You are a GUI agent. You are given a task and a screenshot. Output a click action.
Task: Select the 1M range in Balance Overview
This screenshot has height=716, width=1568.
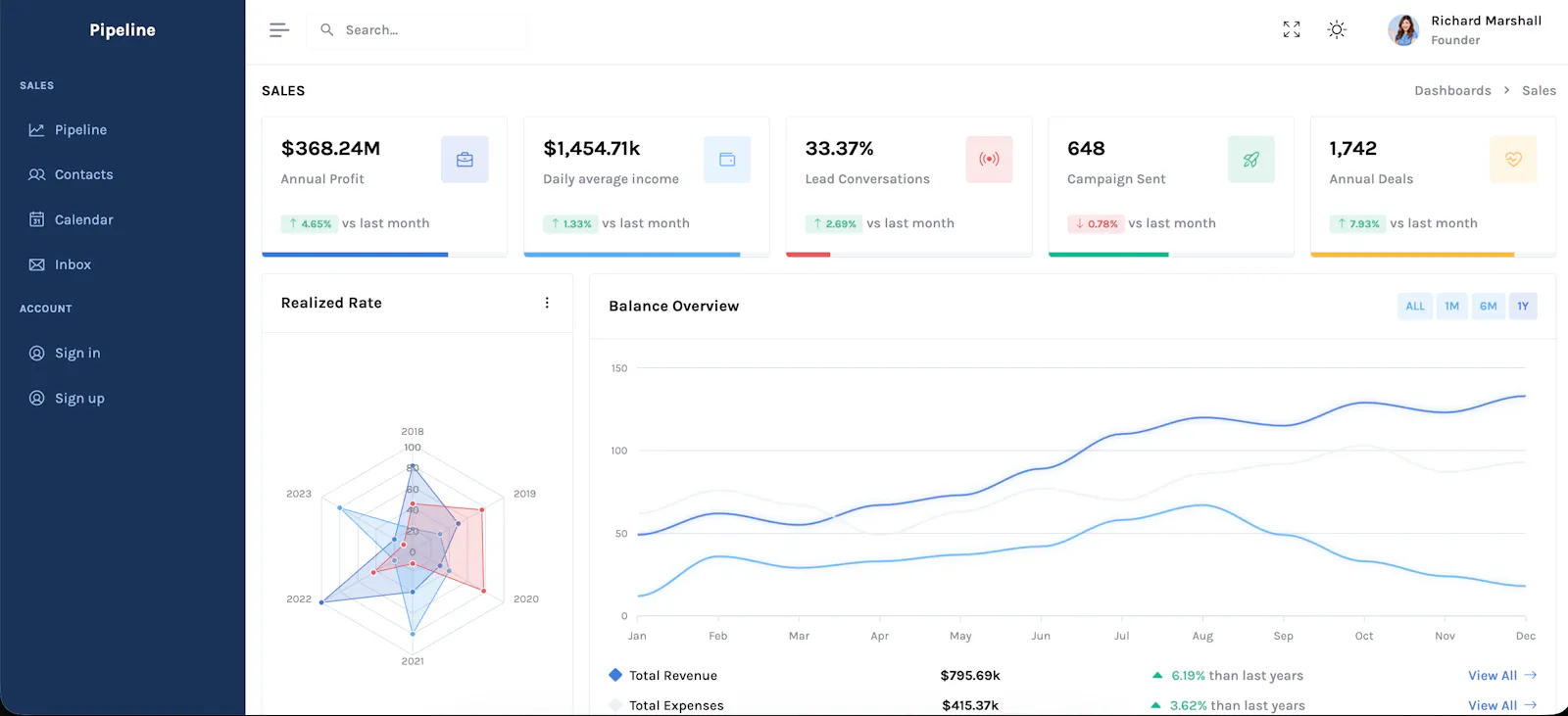pos(1451,307)
